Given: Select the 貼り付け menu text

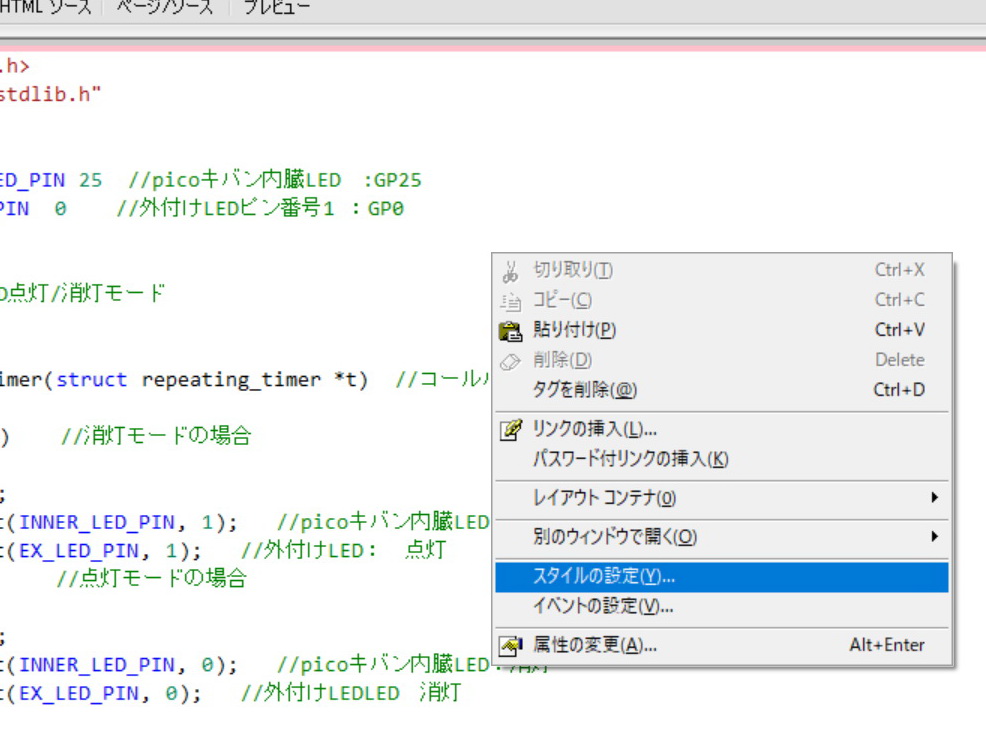Looking at the screenshot, I should pos(574,331).
